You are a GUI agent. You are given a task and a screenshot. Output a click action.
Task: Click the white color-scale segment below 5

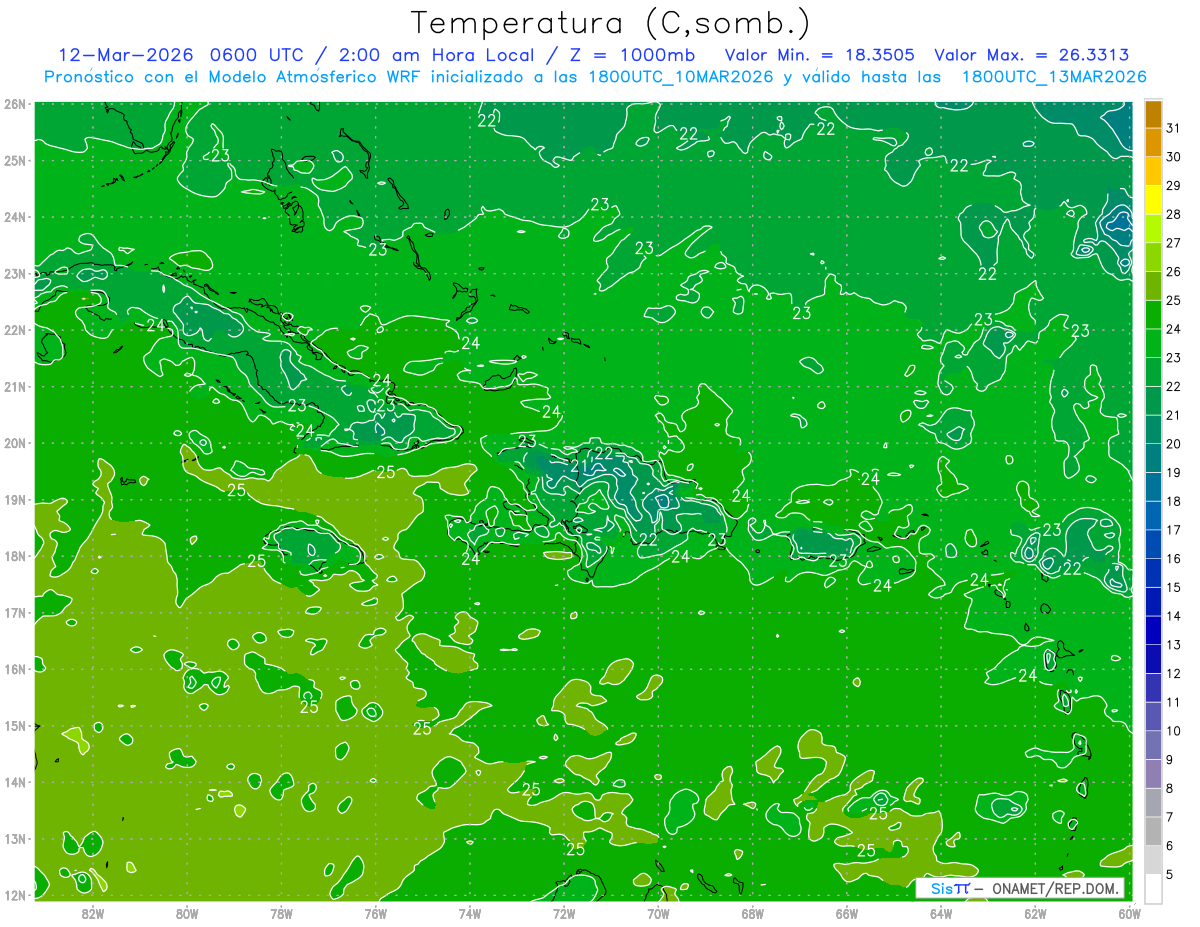[1153, 888]
